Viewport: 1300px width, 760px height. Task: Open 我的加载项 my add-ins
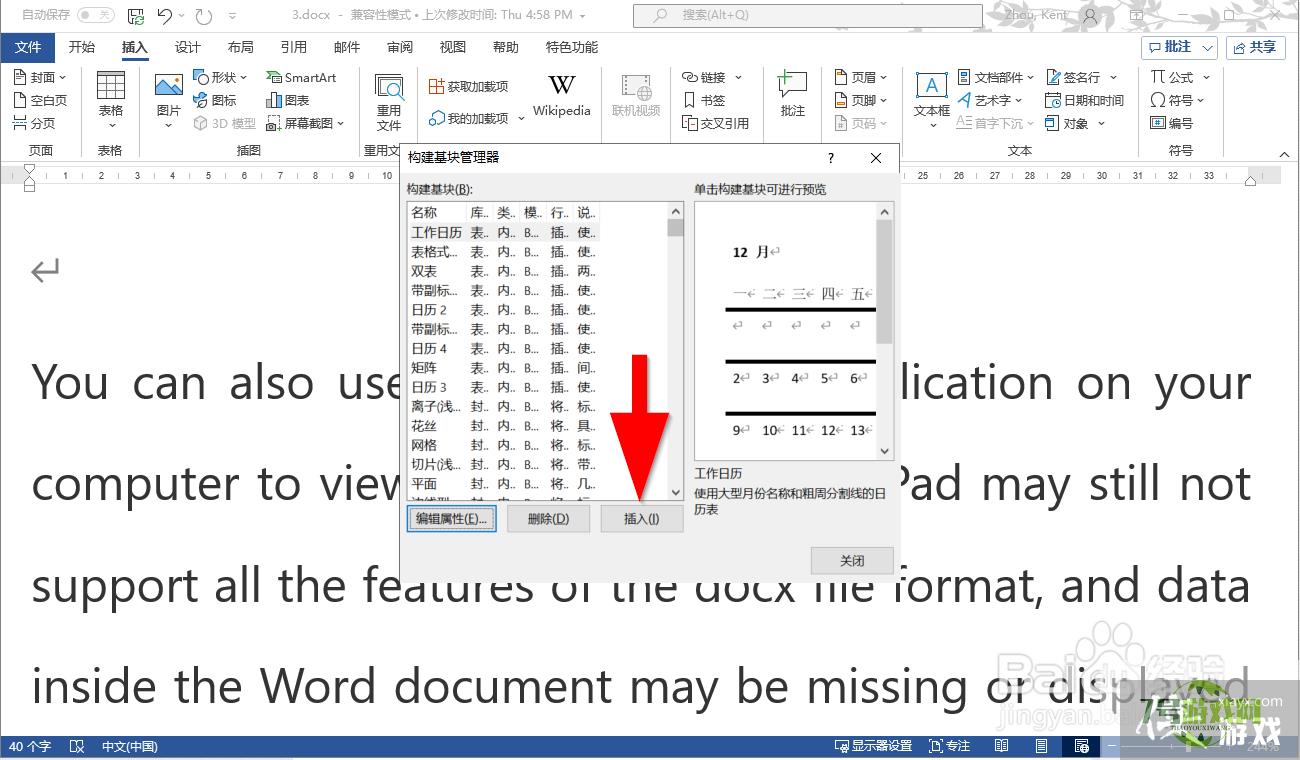[476, 118]
